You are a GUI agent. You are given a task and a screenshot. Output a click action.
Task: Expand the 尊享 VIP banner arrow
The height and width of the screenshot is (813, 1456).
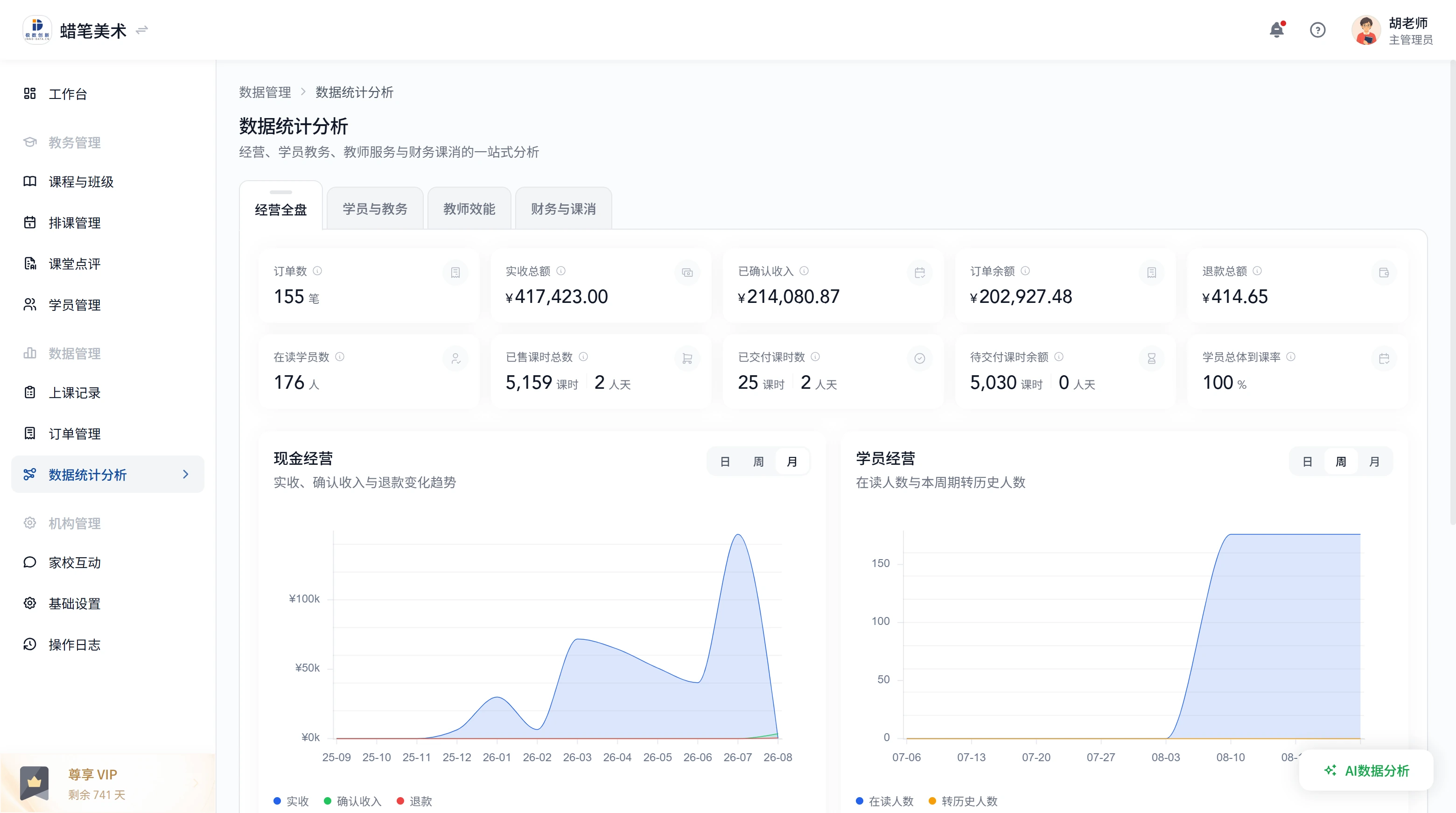[x=196, y=784]
